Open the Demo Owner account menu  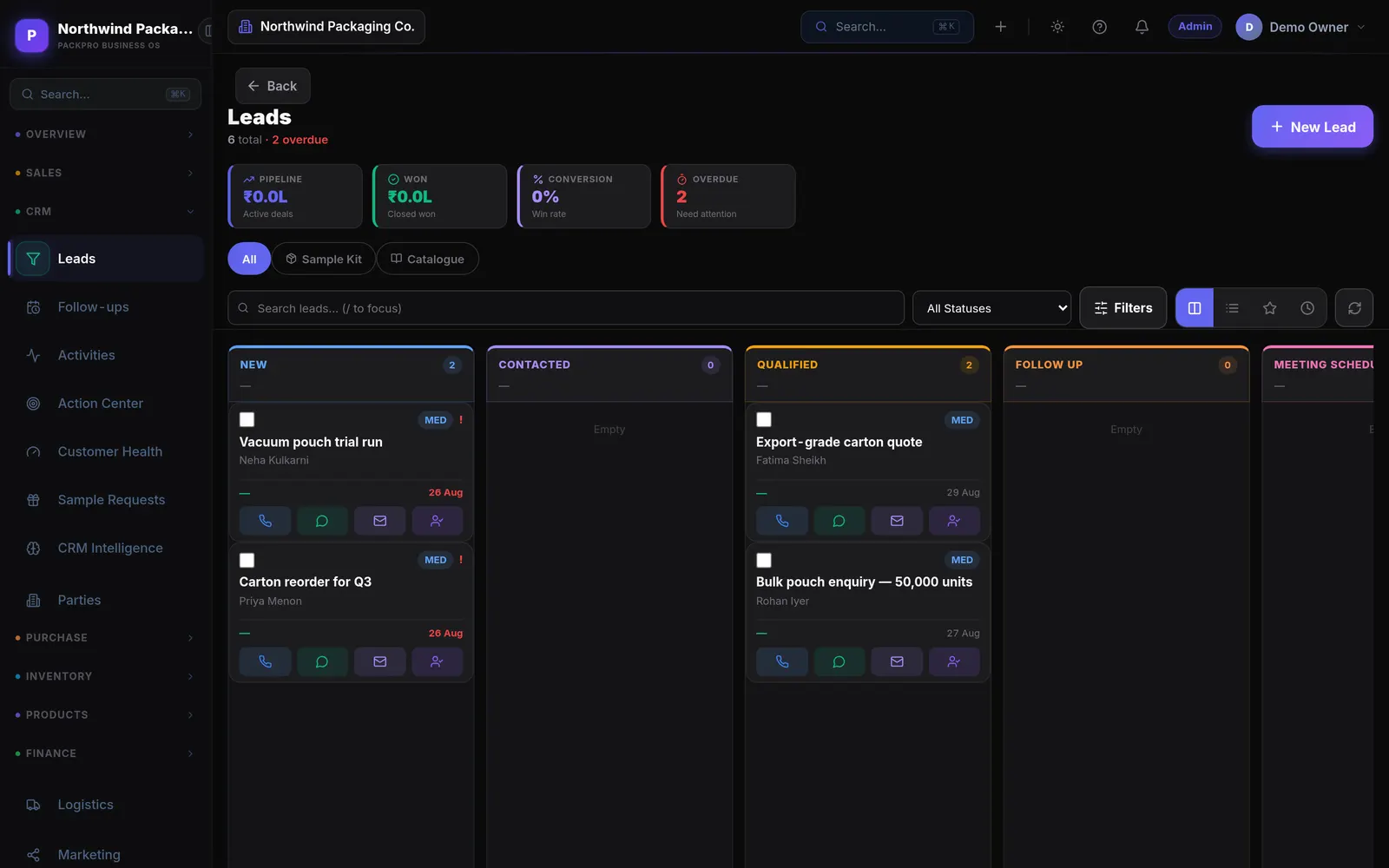coord(1300,27)
